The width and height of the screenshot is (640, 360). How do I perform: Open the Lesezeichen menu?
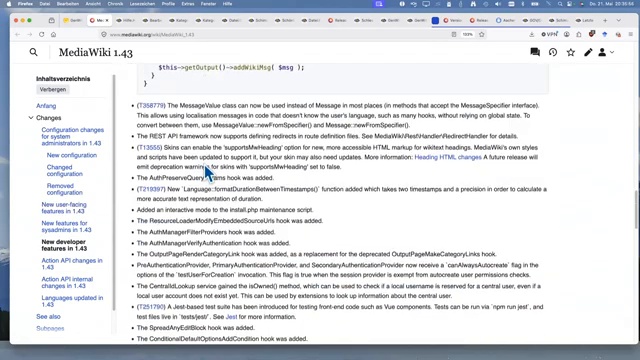pyautogui.click(x=142, y=4)
